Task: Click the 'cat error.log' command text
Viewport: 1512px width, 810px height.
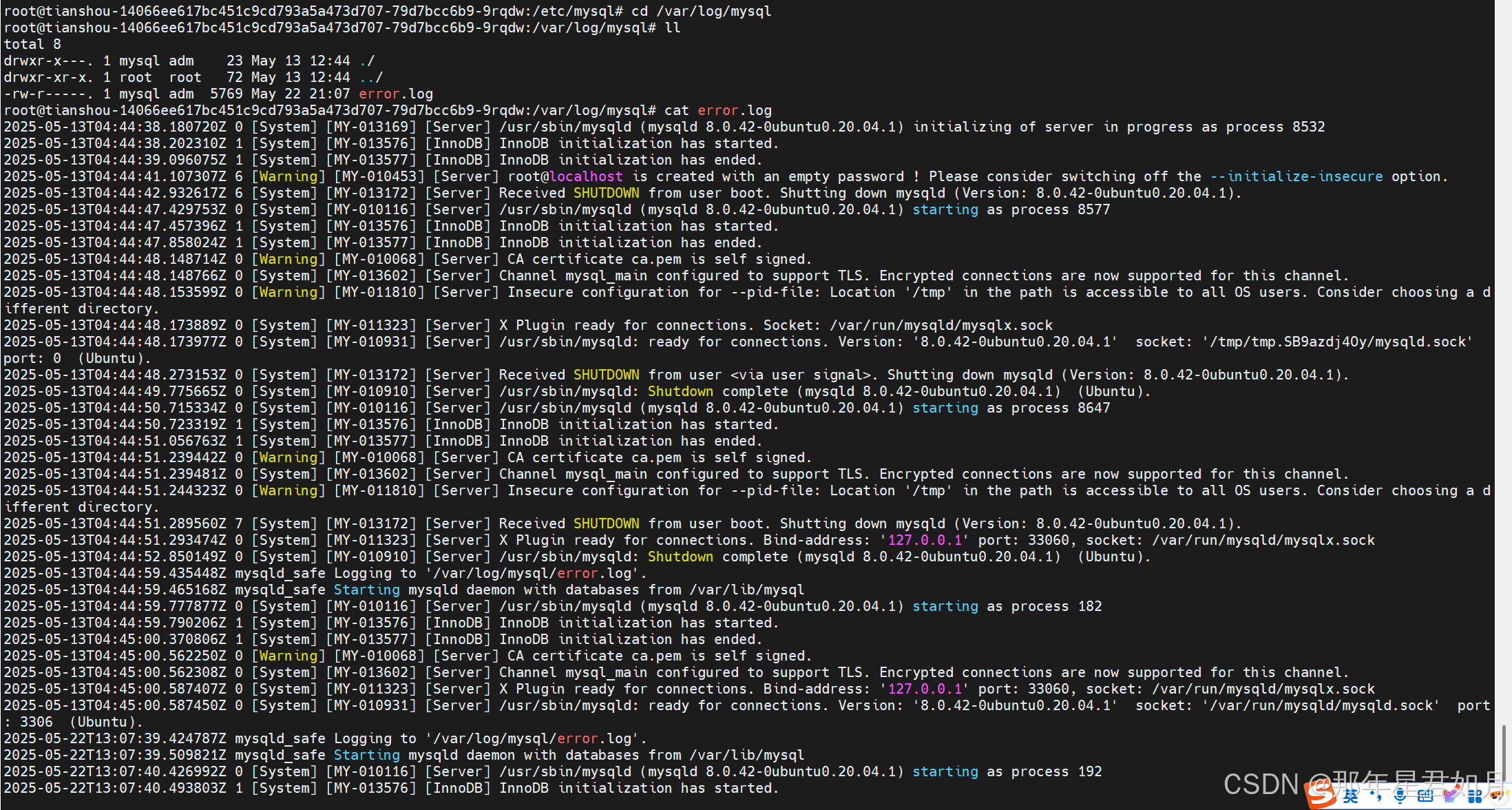Action: [717, 110]
